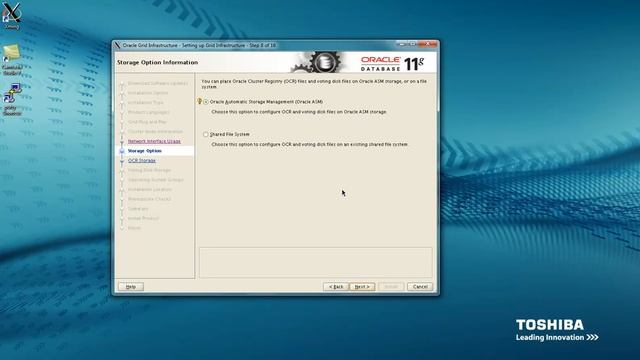Cancel the Grid Infrastructure installation
Screen dimensions: 640x360
pos(420,287)
